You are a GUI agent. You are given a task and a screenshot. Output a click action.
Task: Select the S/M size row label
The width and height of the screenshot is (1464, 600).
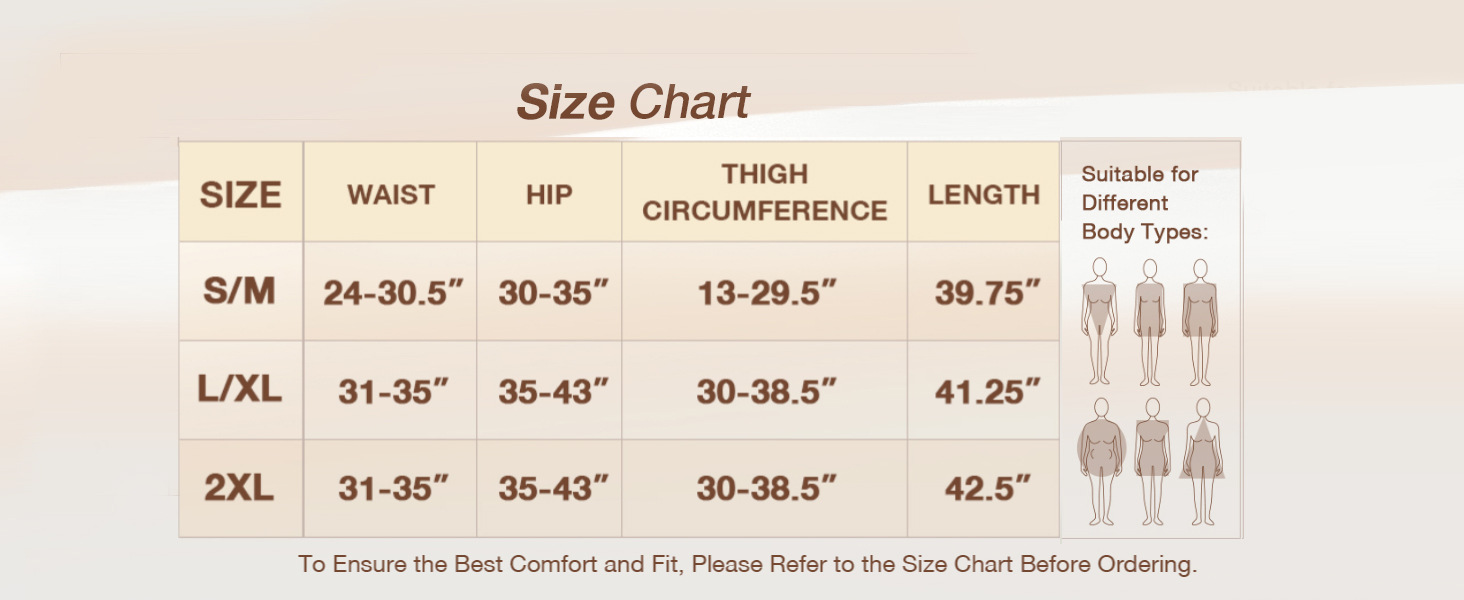point(240,291)
